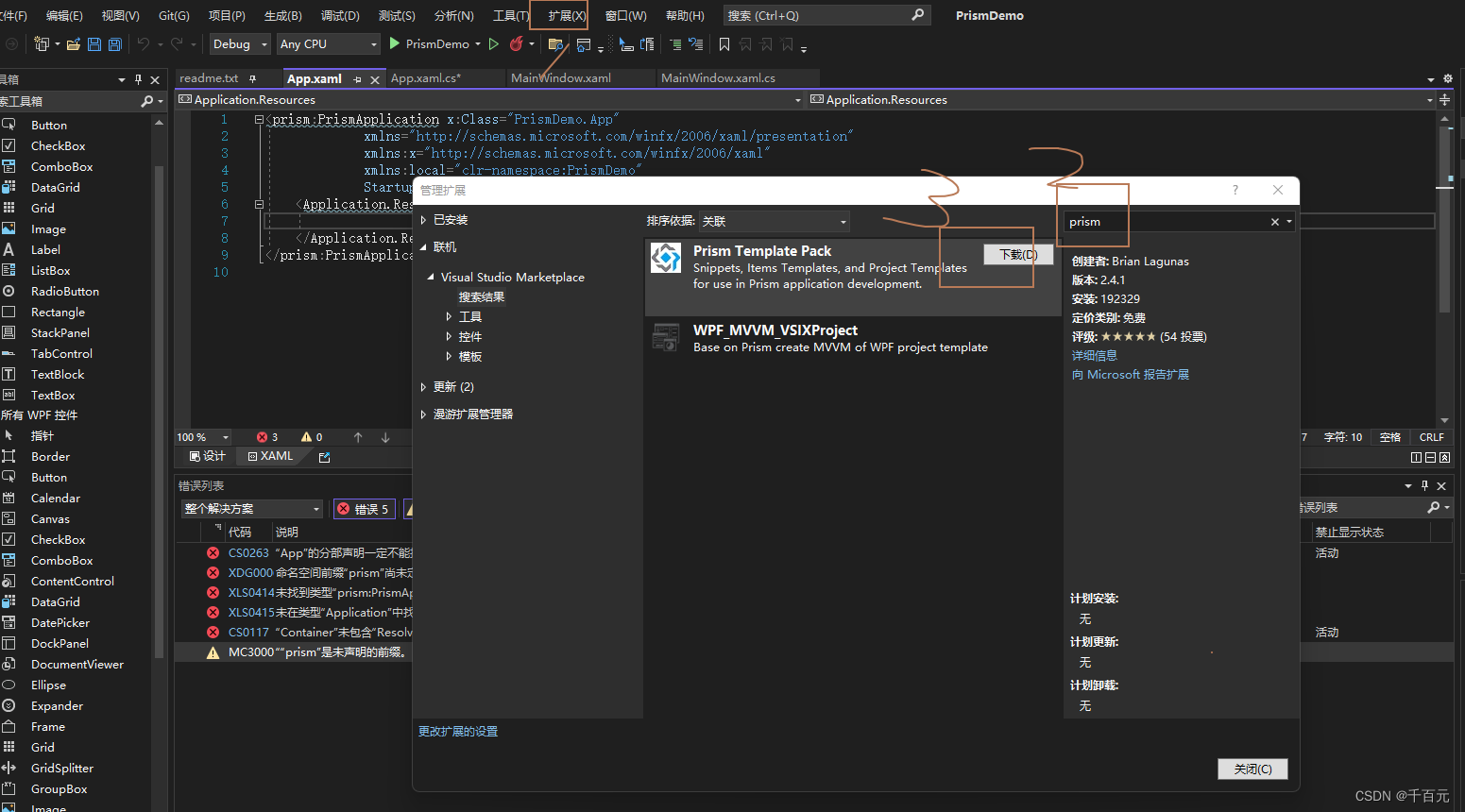Click the New Project toolbar icon
The image size is (1465, 812).
pyautogui.click(x=42, y=44)
